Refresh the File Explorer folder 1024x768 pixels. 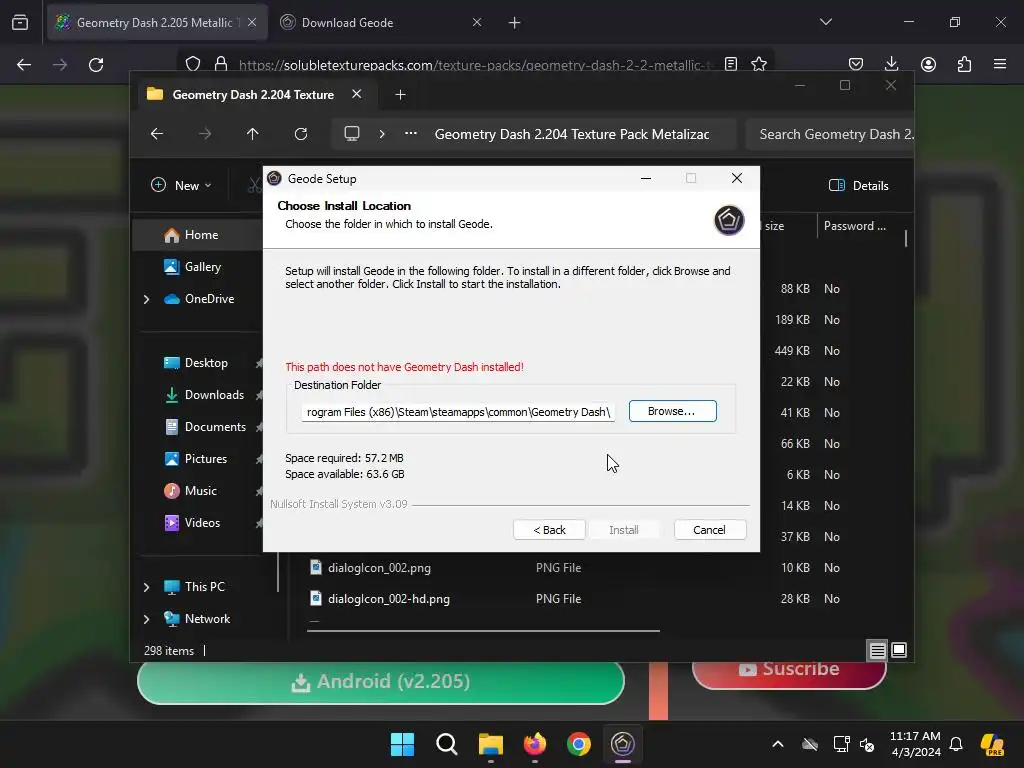(x=300, y=134)
